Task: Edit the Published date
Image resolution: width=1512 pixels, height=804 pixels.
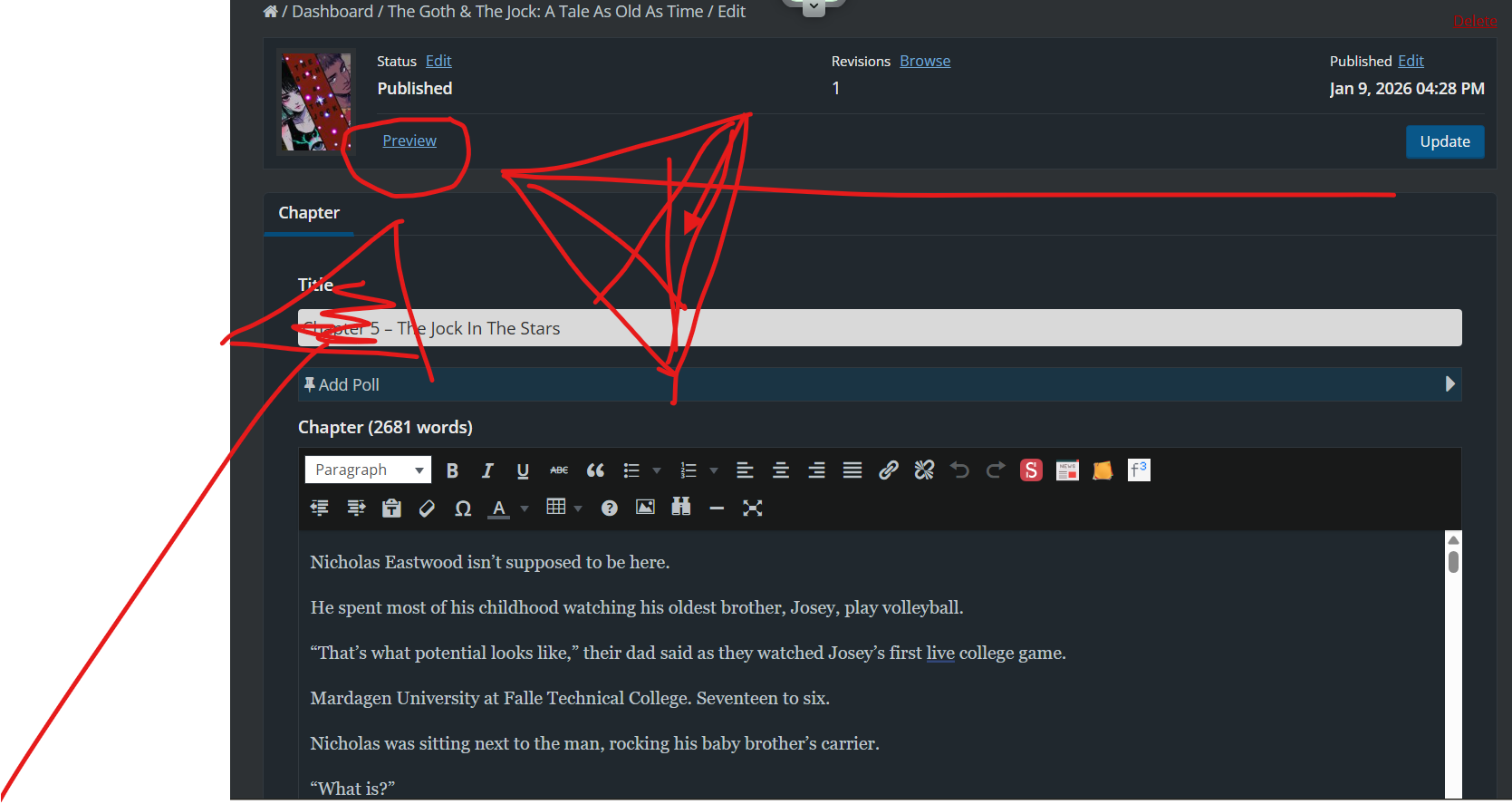Action: tap(1411, 61)
